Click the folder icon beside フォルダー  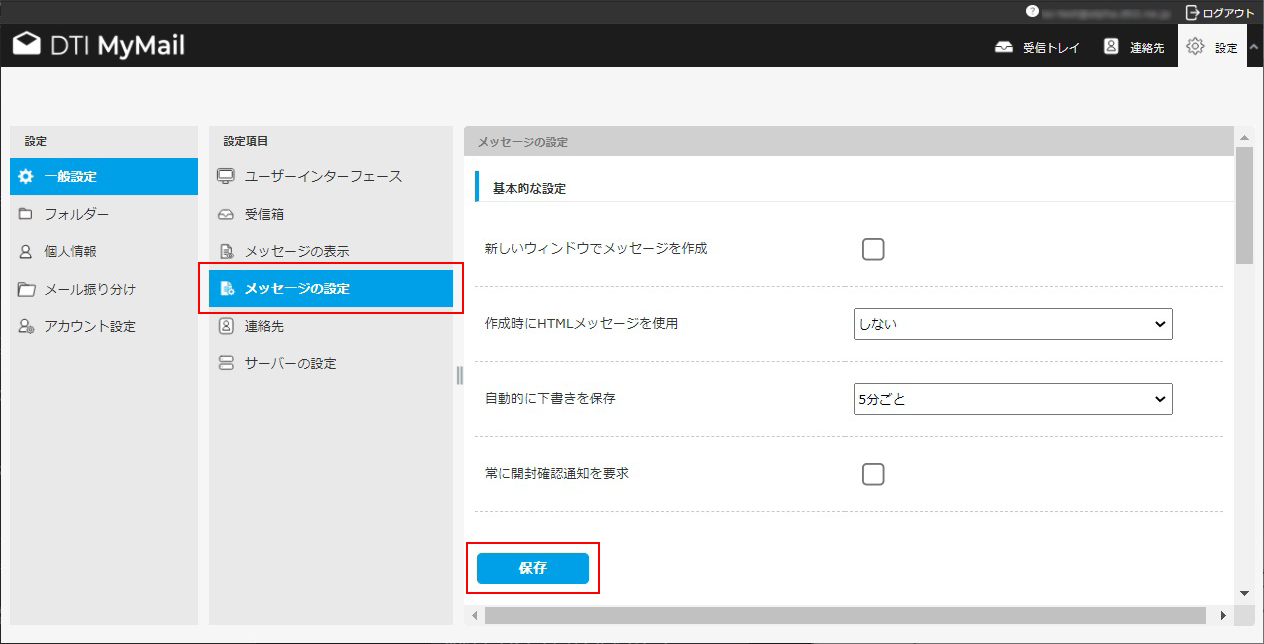(27, 214)
